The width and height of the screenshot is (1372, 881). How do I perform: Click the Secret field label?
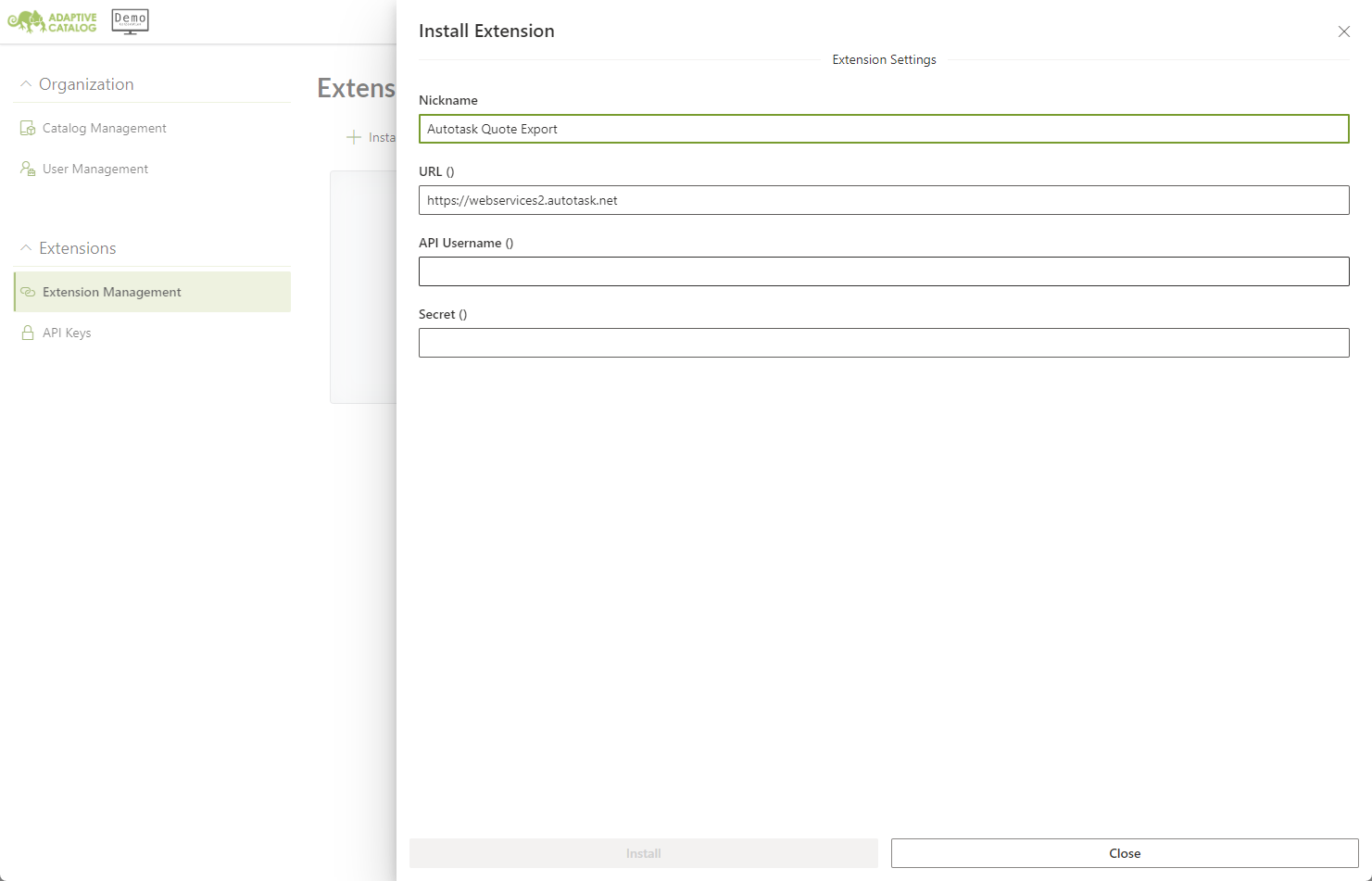pos(443,314)
